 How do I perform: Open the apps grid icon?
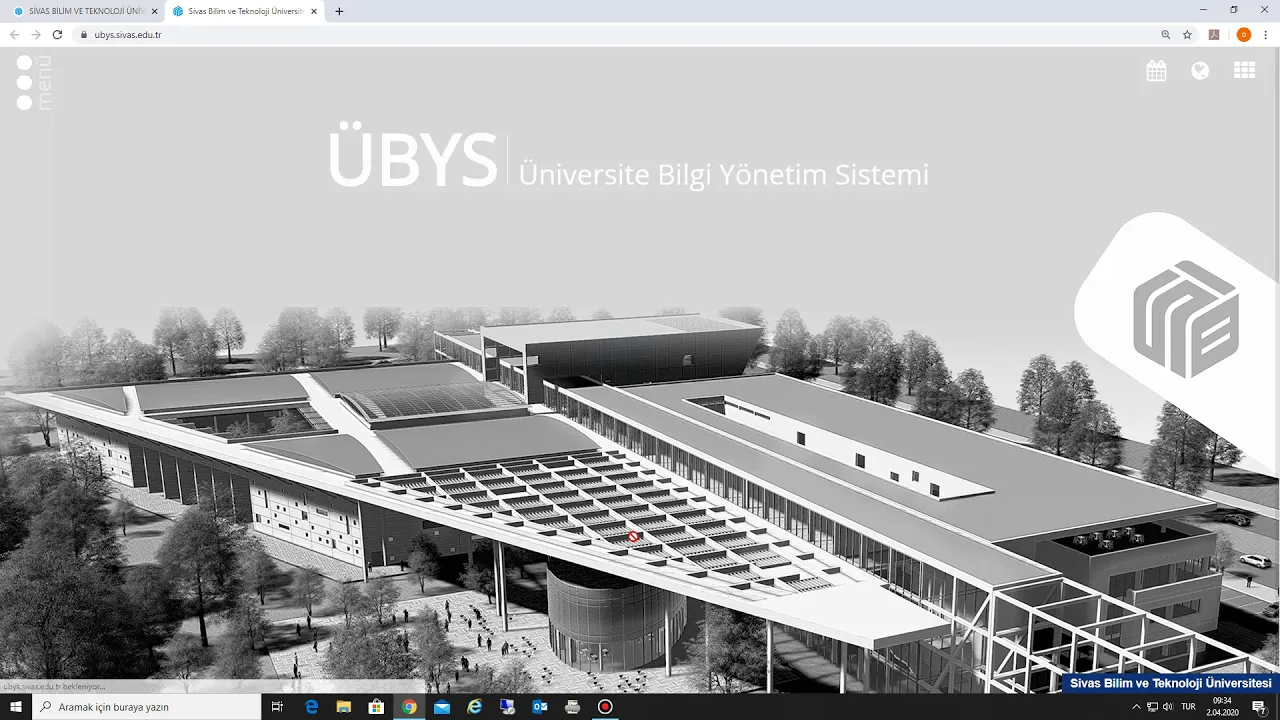click(x=1244, y=70)
